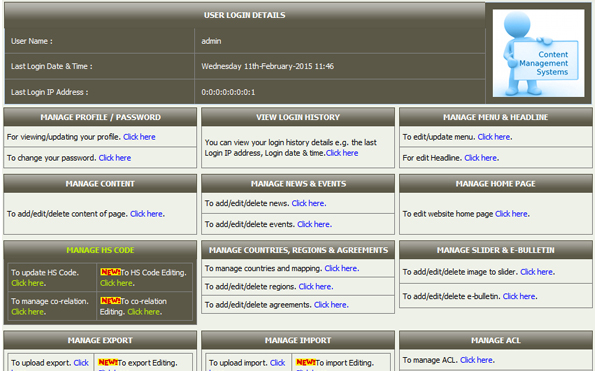Image resolution: width=595 pixels, height=371 pixels.
Task: Open the edit Headline link
Action: pos(481,158)
